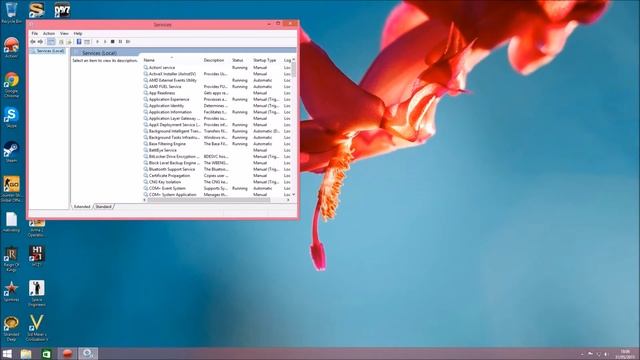Open the Action! desktop shortcut
The height and width of the screenshot is (360, 640).
[x=11, y=47]
